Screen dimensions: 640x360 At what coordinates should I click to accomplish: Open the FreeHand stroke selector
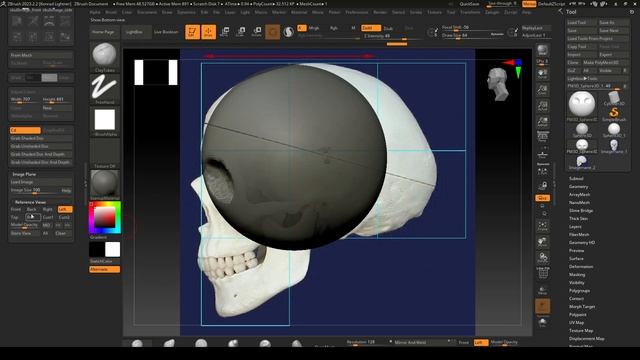coord(104,89)
